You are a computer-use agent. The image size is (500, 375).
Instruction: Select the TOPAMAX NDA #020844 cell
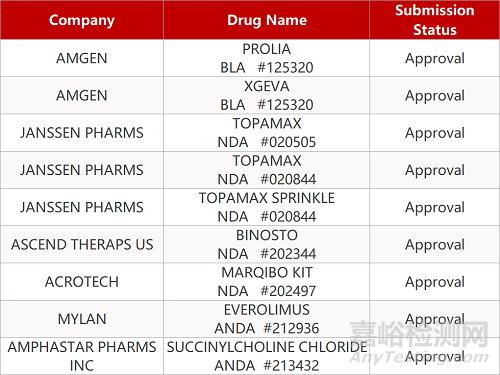[x=267, y=170]
